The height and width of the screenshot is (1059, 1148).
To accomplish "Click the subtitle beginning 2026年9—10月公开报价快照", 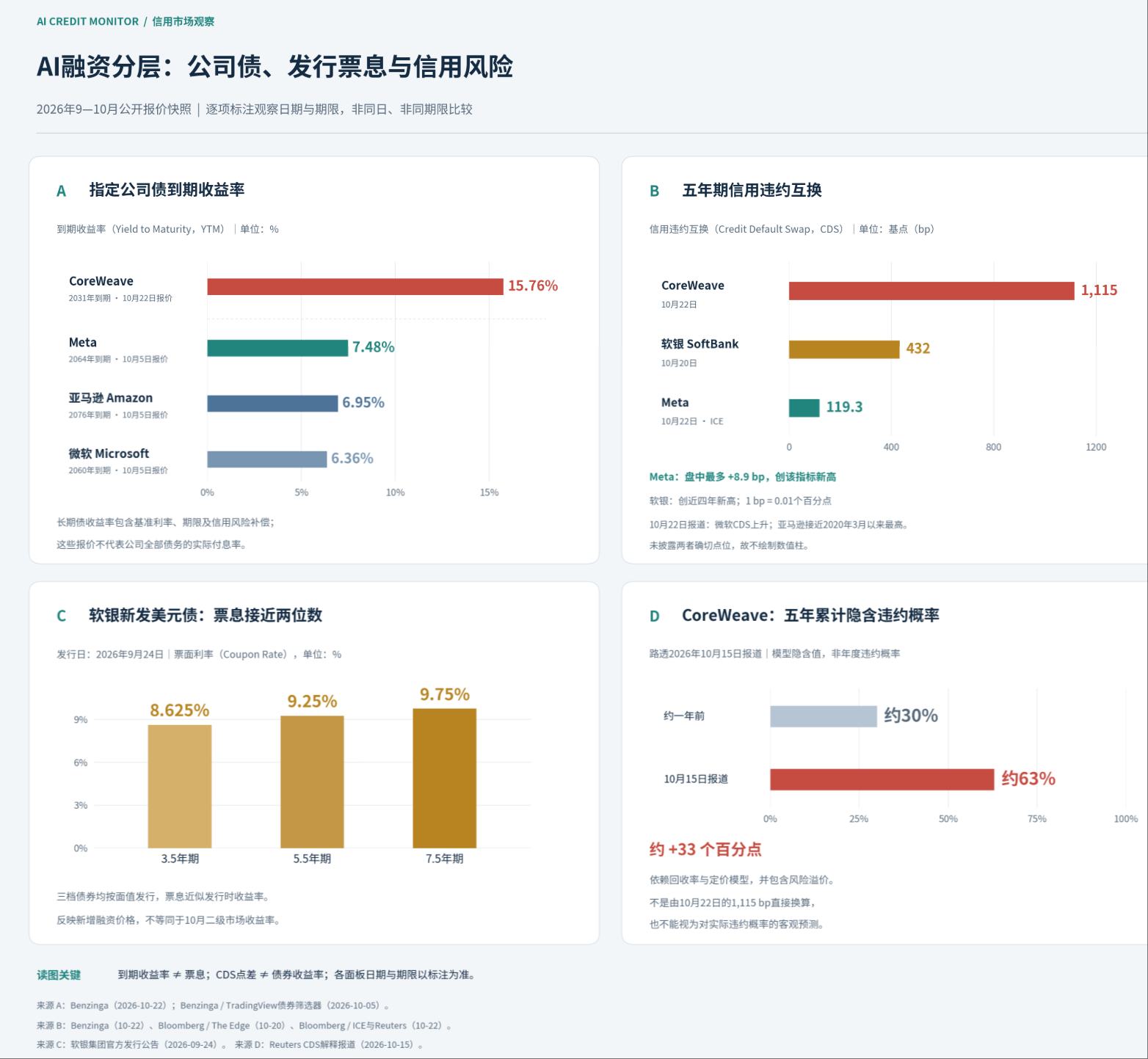I will pyautogui.click(x=255, y=109).
